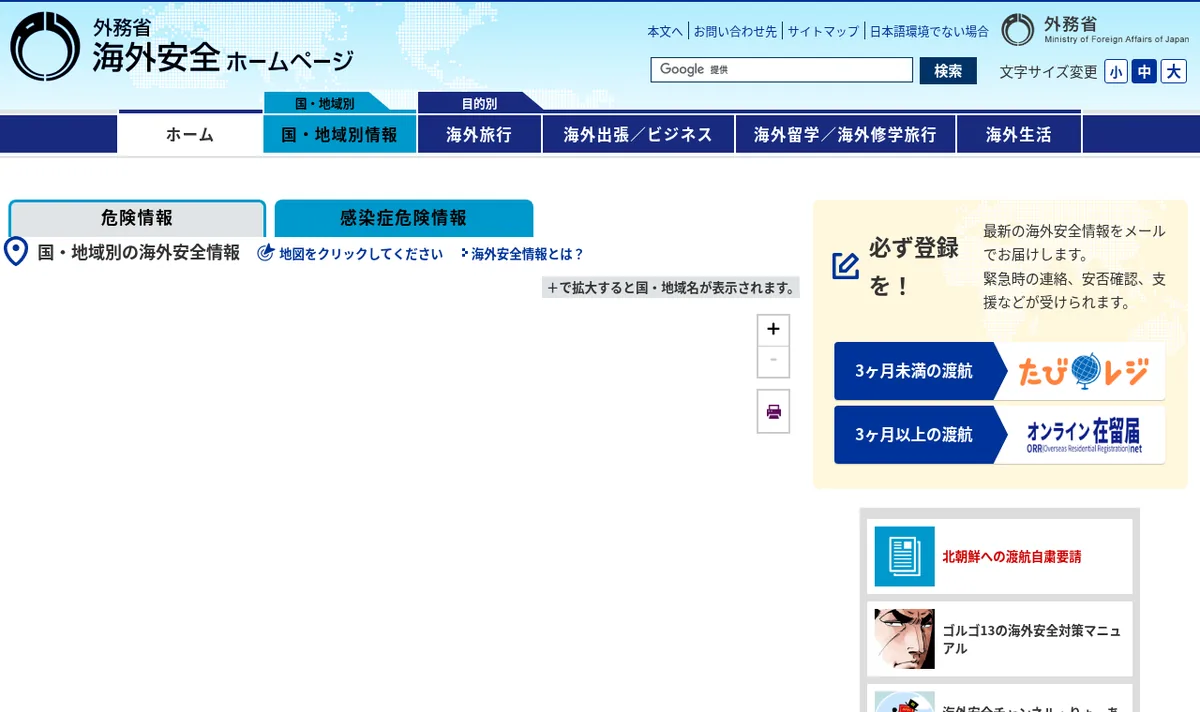Image resolution: width=1200 pixels, height=712 pixels.
Task: Open 海外安全情報とは？ link
Action: pos(527,254)
